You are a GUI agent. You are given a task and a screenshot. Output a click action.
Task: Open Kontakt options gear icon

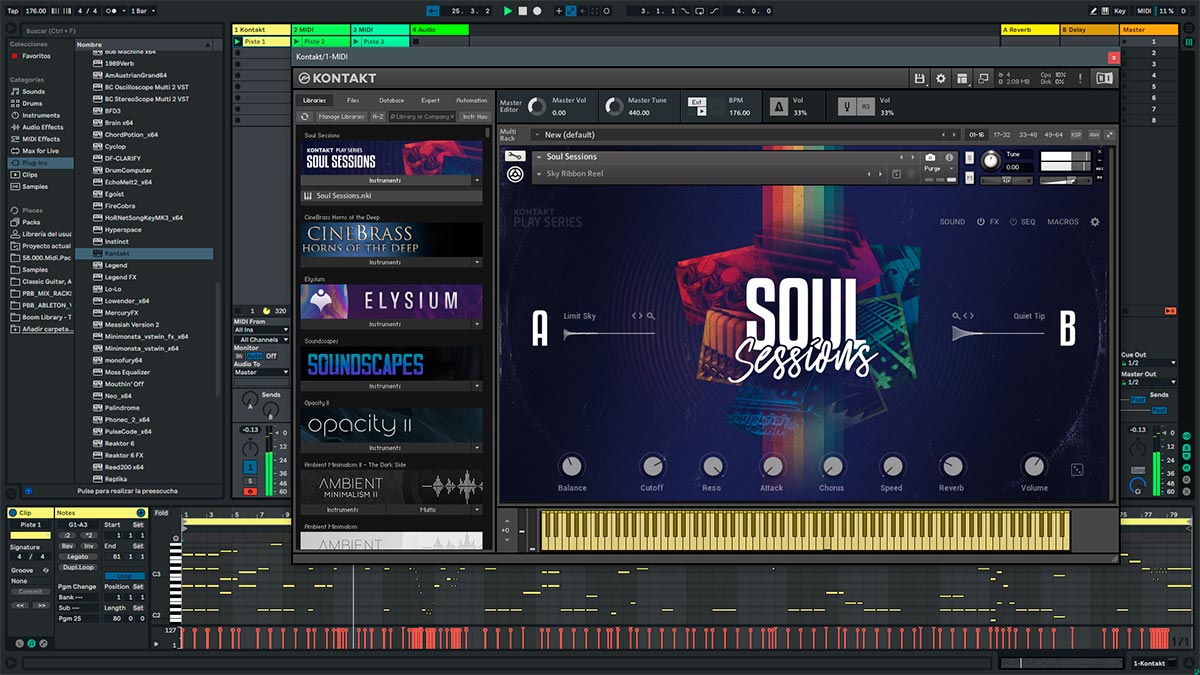[x=940, y=78]
